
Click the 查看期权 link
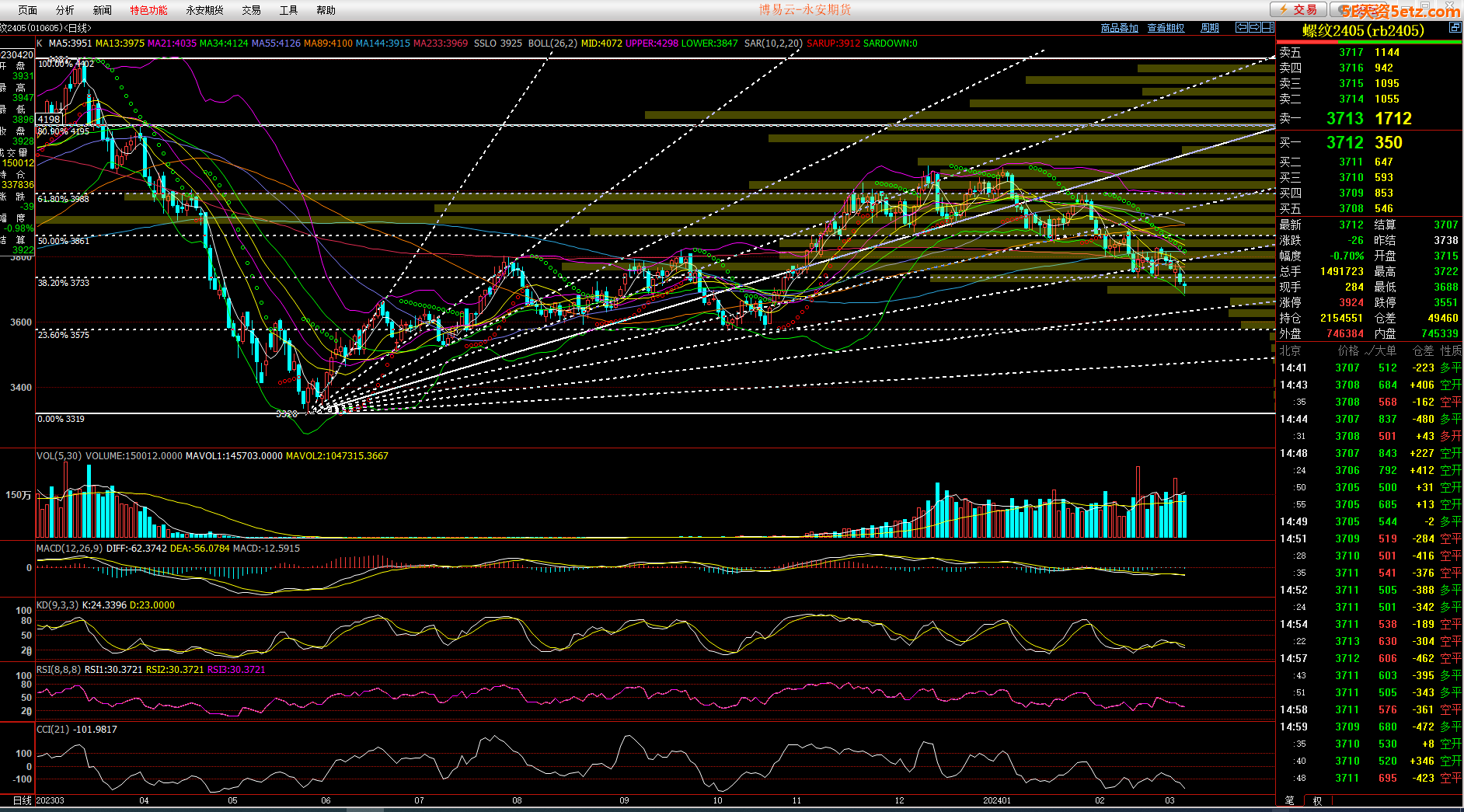point(1166,28)
